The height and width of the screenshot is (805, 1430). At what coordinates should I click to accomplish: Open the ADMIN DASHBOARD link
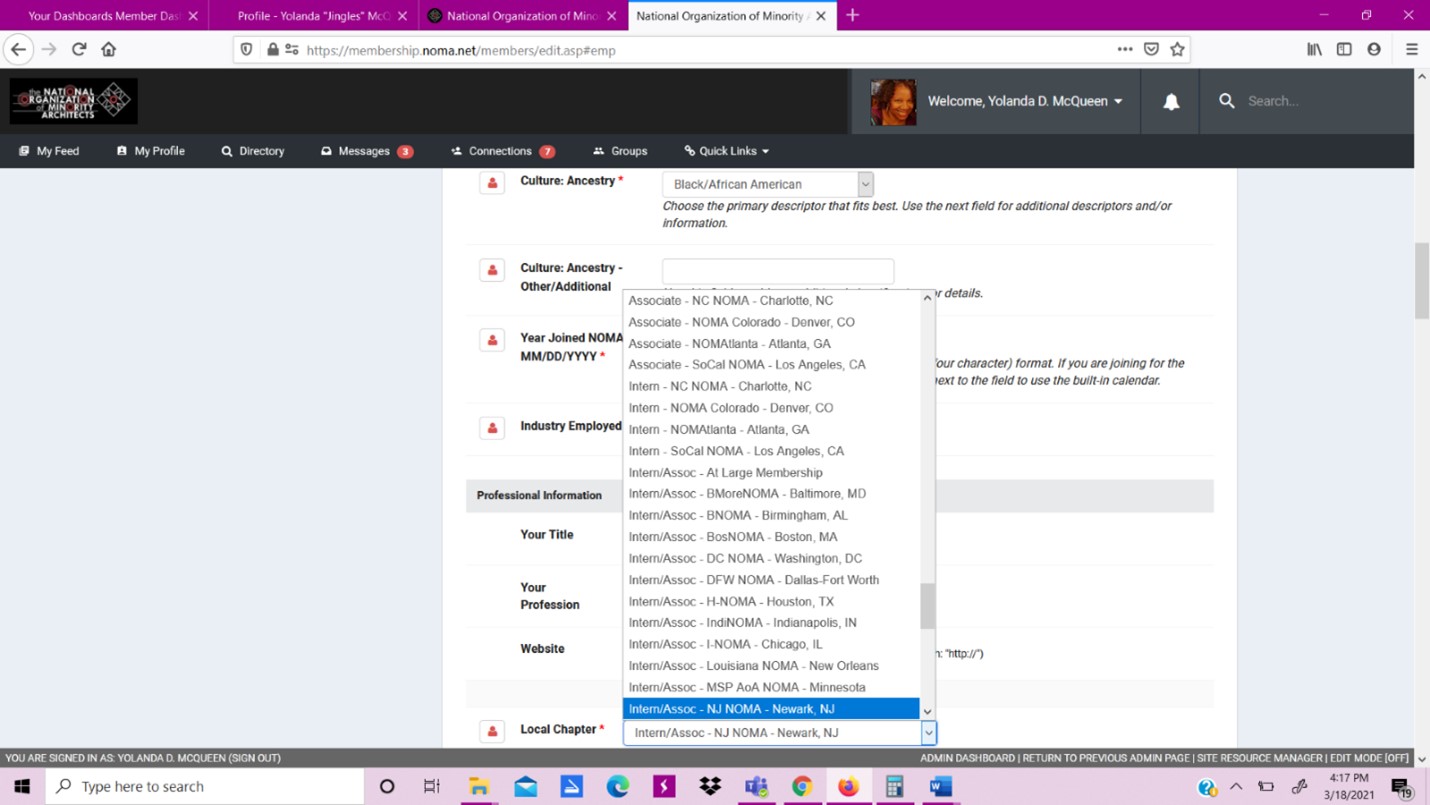(968, 758)
